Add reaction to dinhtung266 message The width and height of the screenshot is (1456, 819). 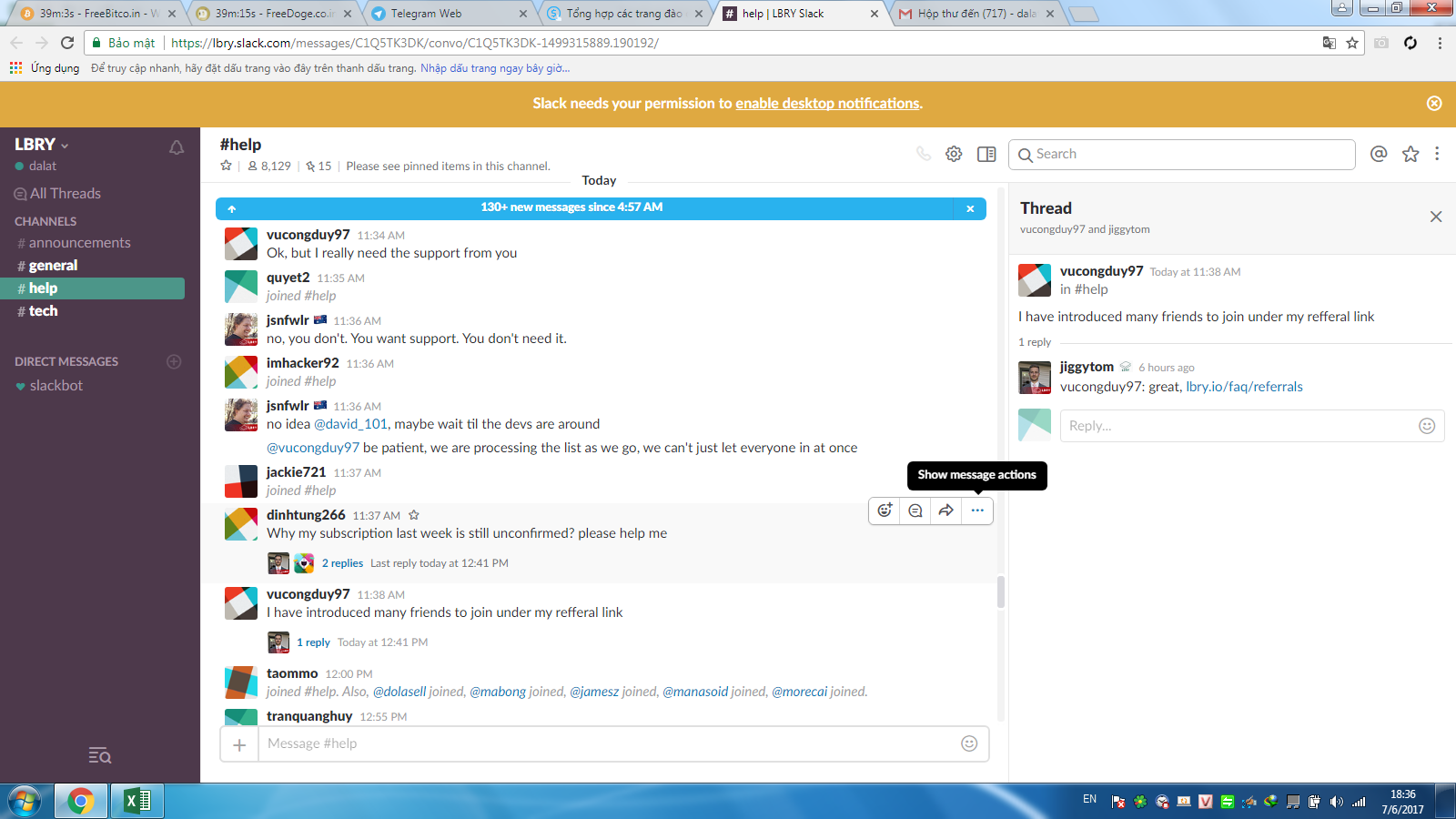tap(885, 511)
